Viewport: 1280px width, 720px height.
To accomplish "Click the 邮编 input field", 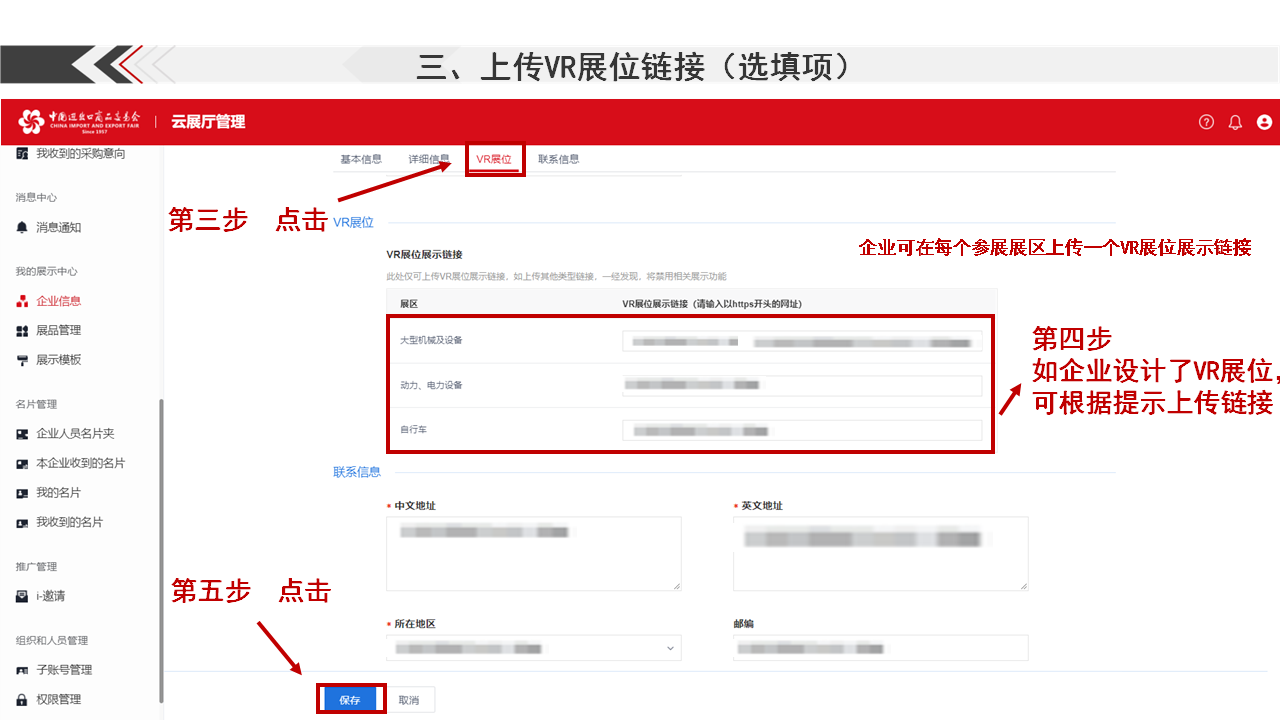I will 880,647.
